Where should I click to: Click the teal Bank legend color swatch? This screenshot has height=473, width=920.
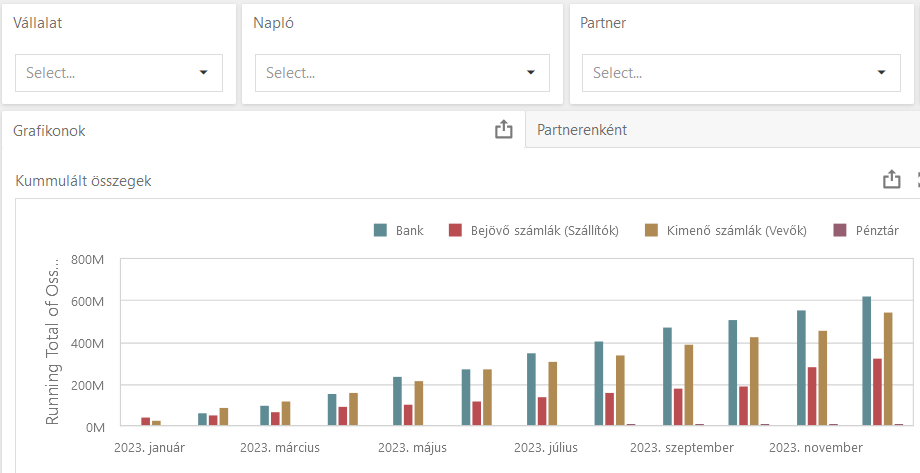click(380, 231)
